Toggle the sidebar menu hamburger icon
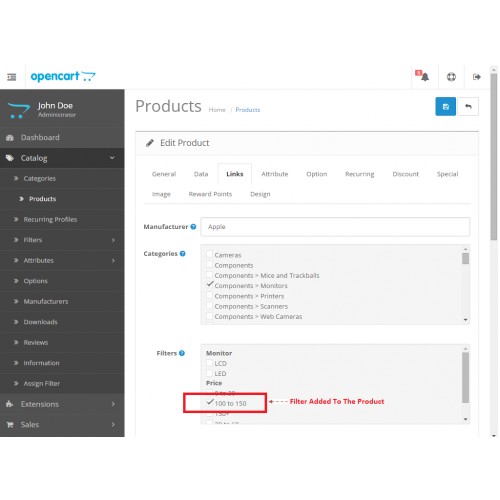The height and width of the screenshot is (500, 500). [x=12, y=77]
